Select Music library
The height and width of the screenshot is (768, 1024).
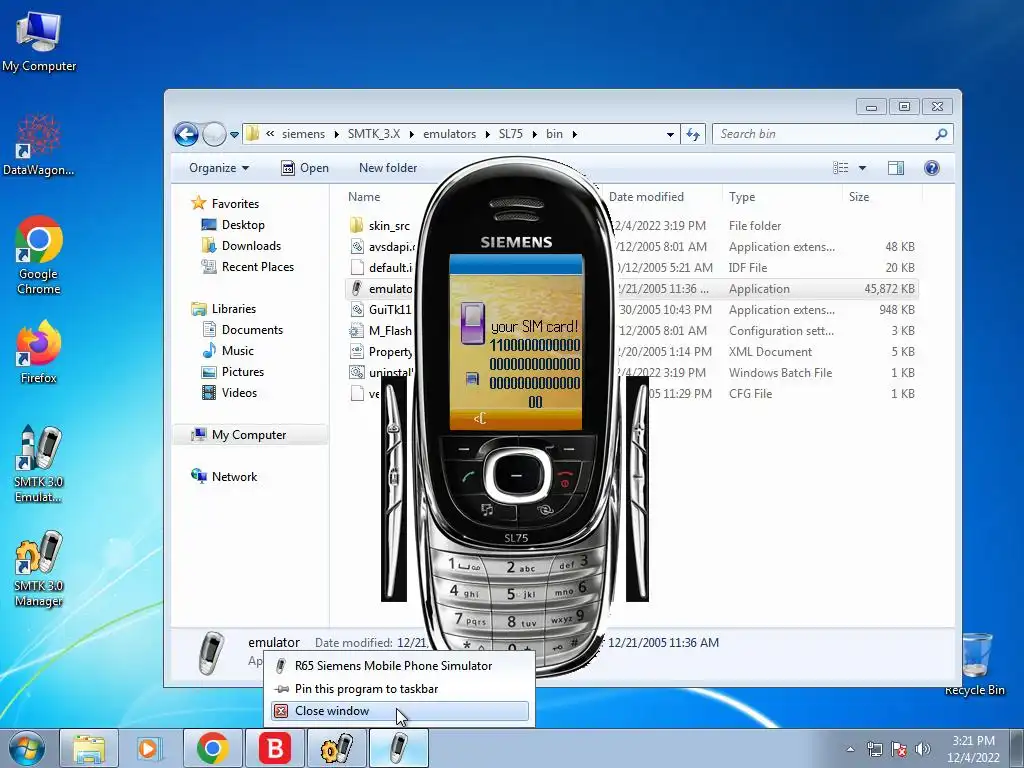228,351
